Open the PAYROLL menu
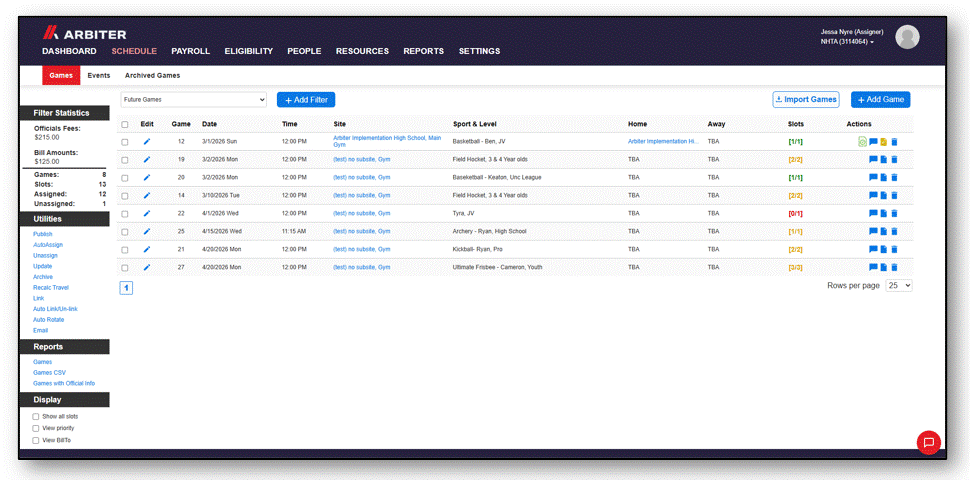The height and width of the screenshot is (480, 970). coord(191,51)
